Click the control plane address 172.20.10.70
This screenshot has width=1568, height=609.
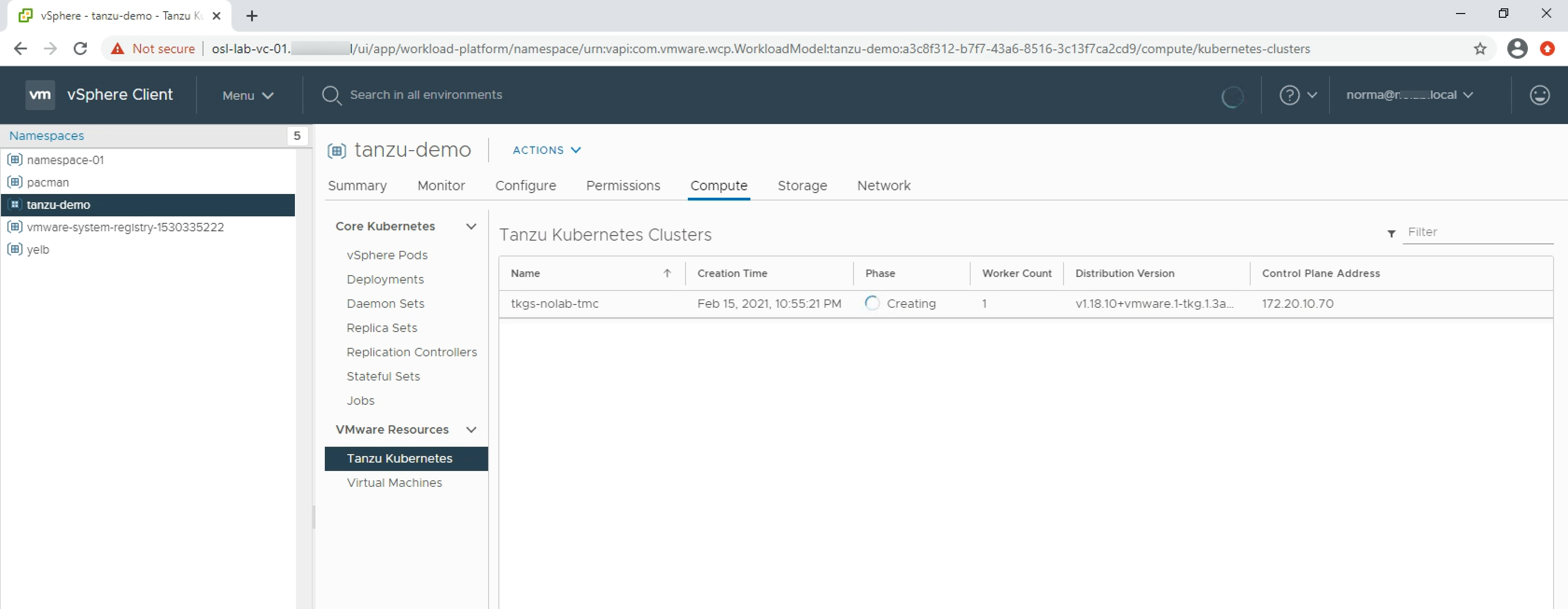tap(1297, 304)
